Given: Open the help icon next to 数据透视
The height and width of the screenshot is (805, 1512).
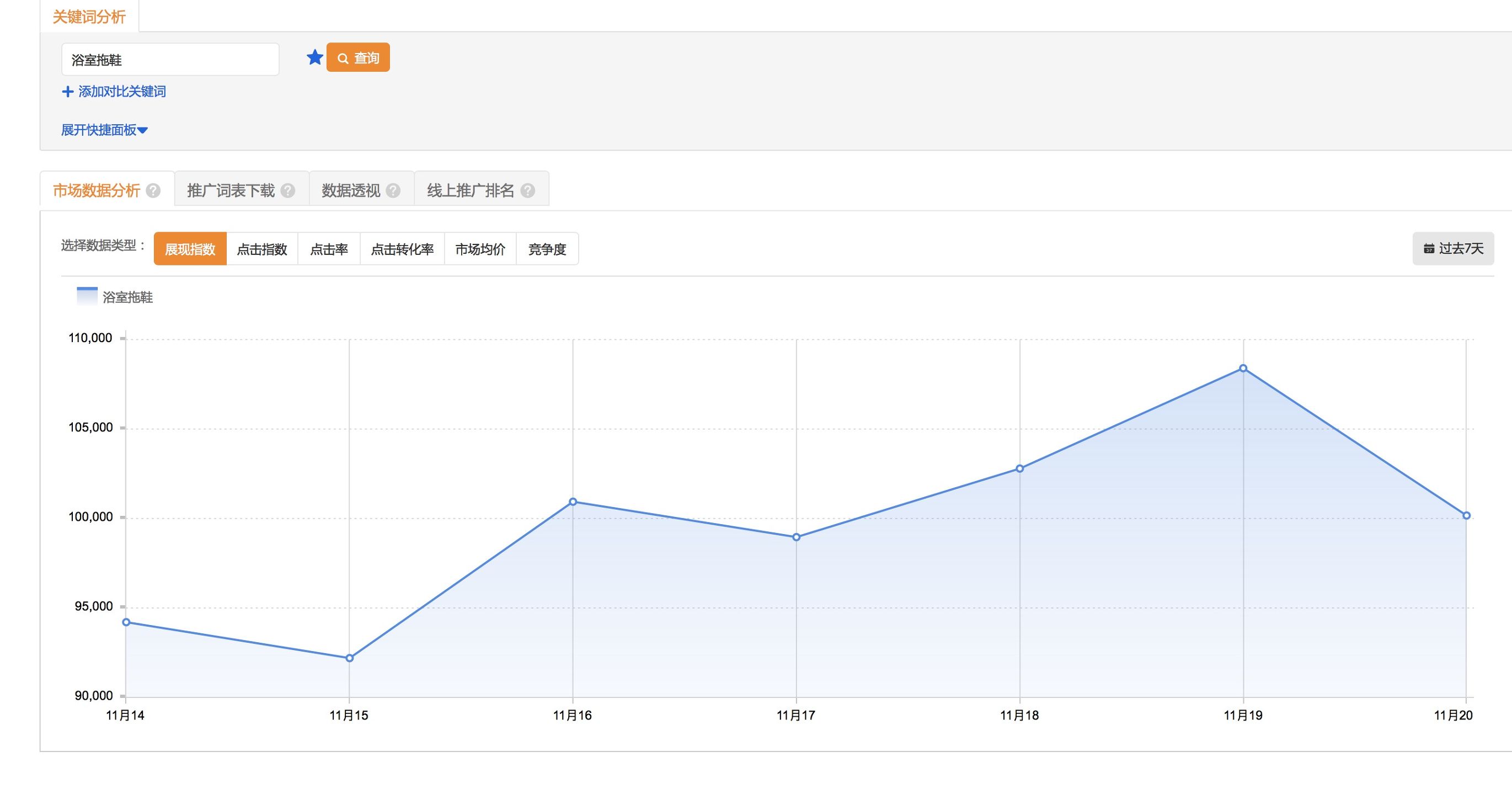Looking at the screenshot, I should point(395,190).
